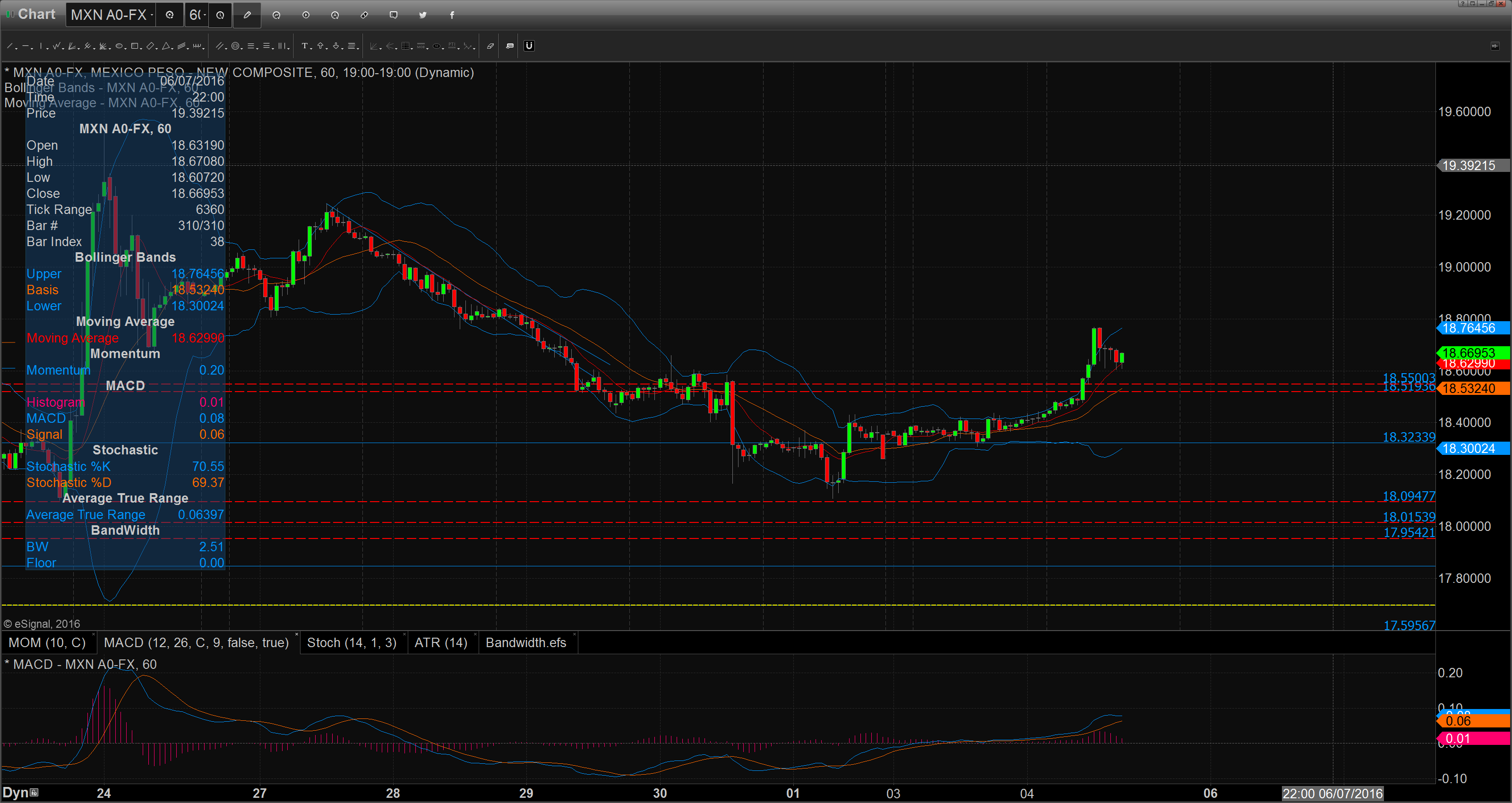Select the up arrow marker tool
This screenshot has height=803, width=1512.
click(x=320, y=46)
